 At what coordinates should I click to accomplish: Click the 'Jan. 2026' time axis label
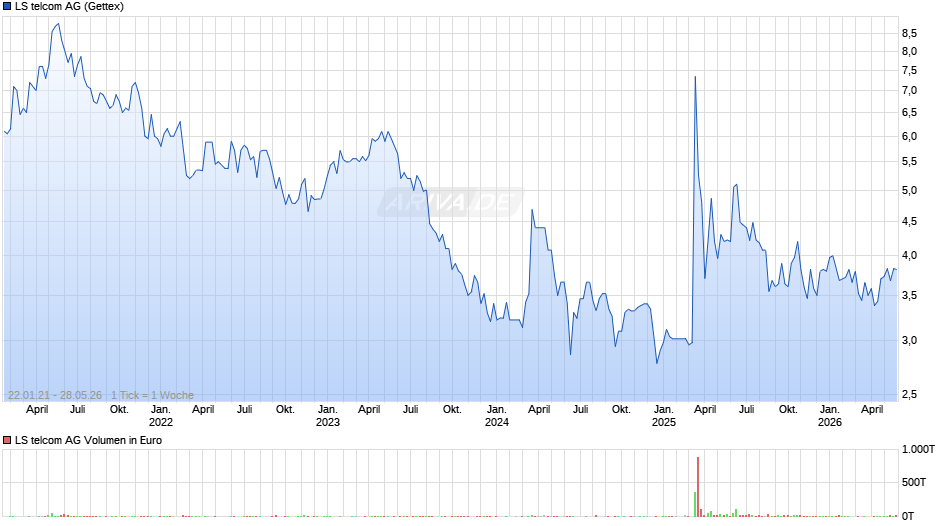[x=830, y=416]
